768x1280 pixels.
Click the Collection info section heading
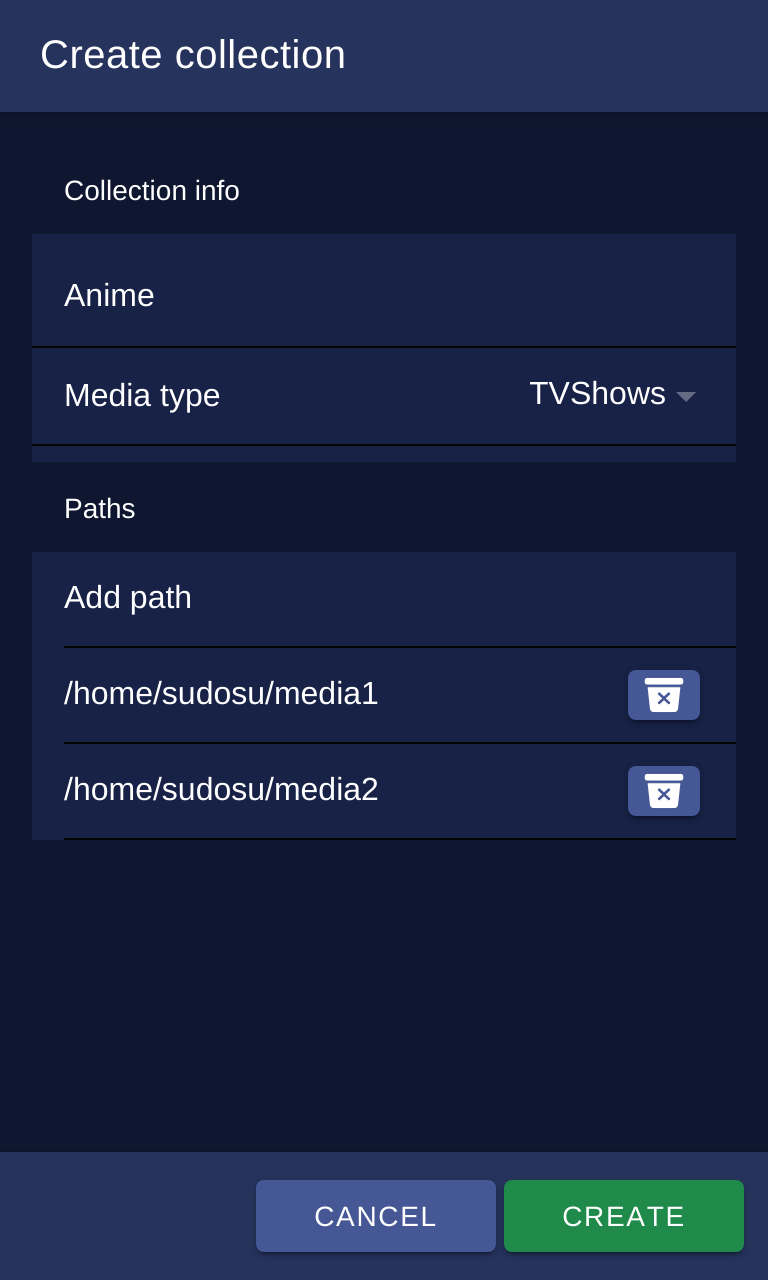point(152,191)
